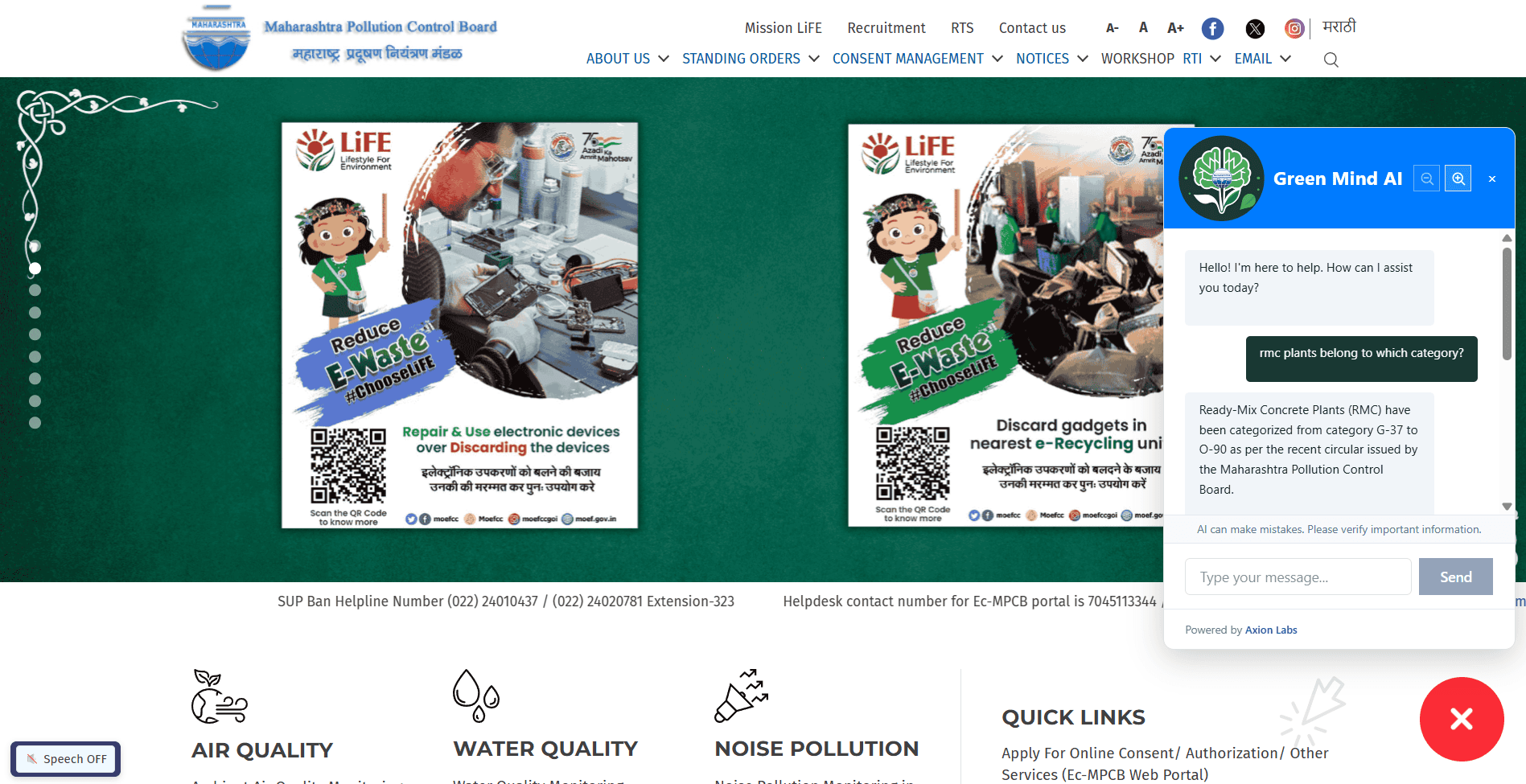Click the Ready-Mix Concrete Plants reply message
The image size is (1526, 784).
1309,453
